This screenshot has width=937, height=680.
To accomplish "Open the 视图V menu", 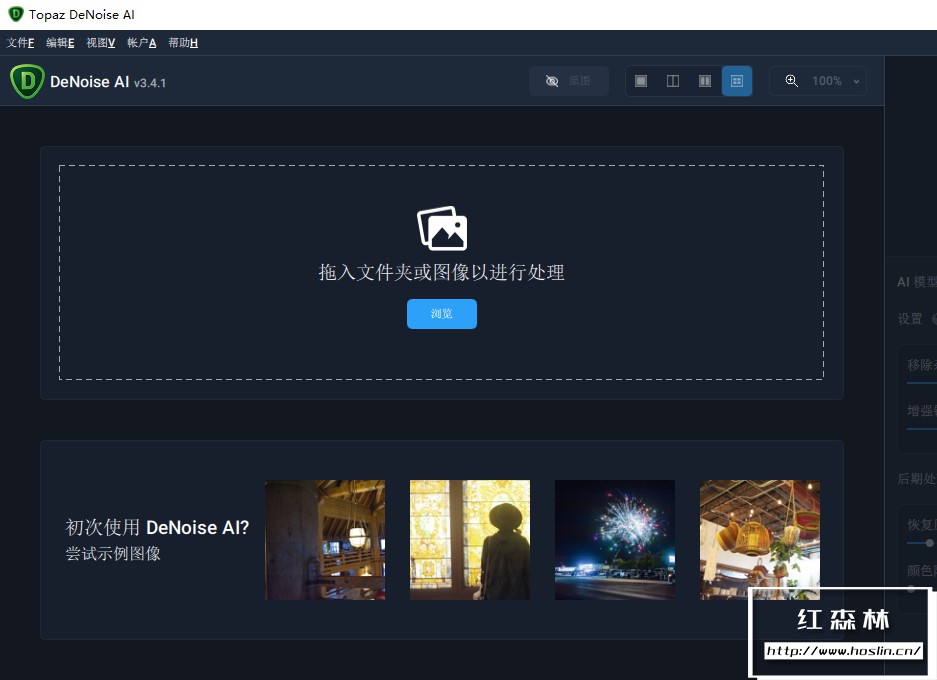I will [x=100, y=43].
